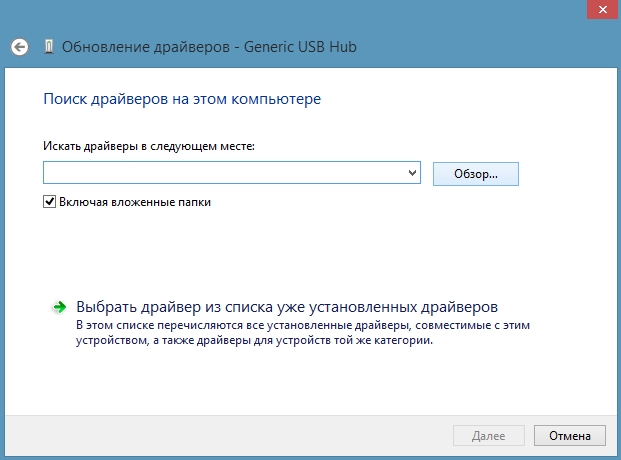The width and height of the screenshot is (621, 460).
Task: Click the Включая вложенные папки label text
Action: (x=135, y=202)
